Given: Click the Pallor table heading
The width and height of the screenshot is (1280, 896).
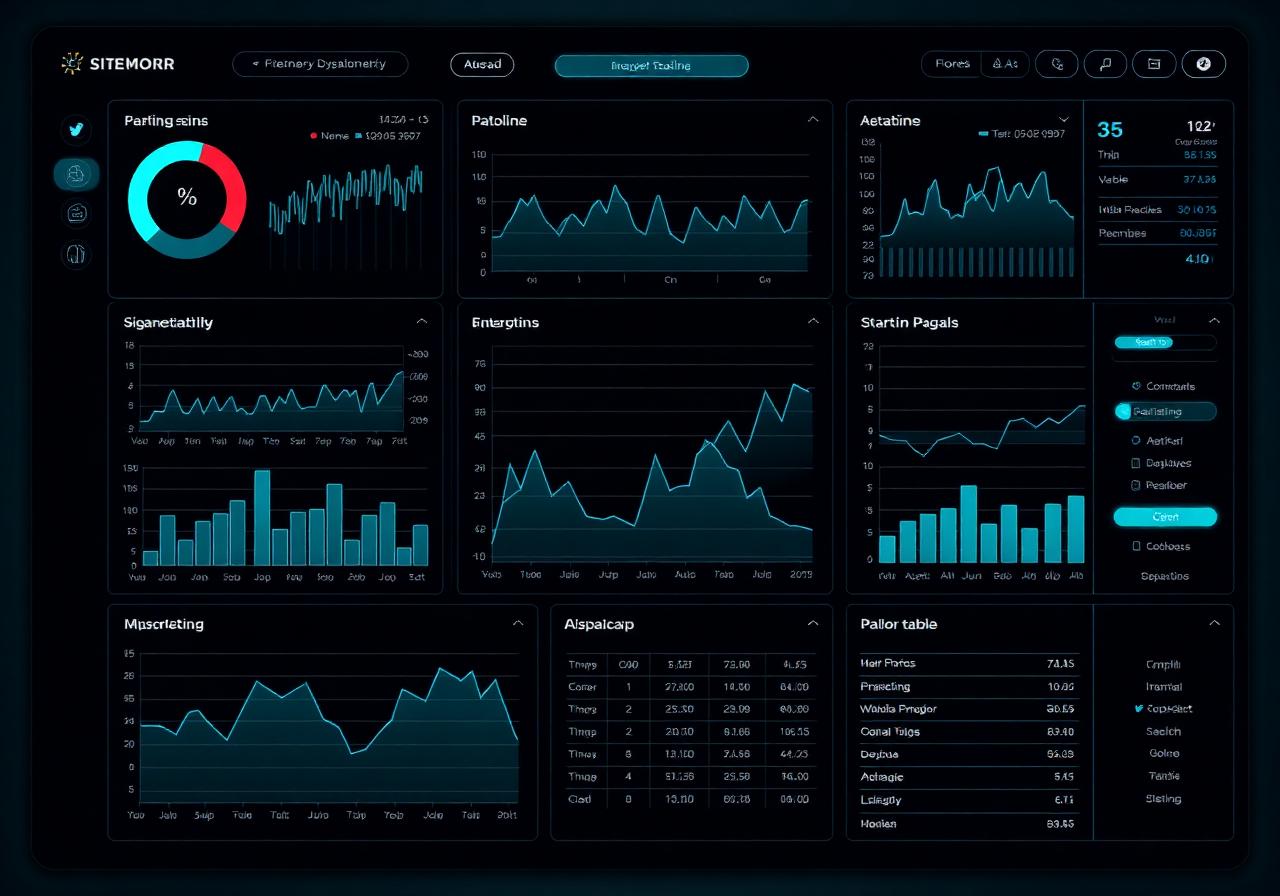Looking at the screenshot, I should 898,623.
